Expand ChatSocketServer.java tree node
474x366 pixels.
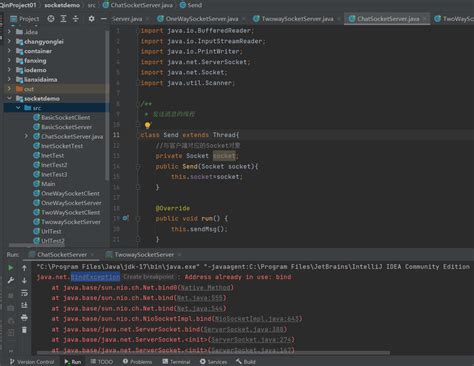pyautogui.click(x=26, y=136)
